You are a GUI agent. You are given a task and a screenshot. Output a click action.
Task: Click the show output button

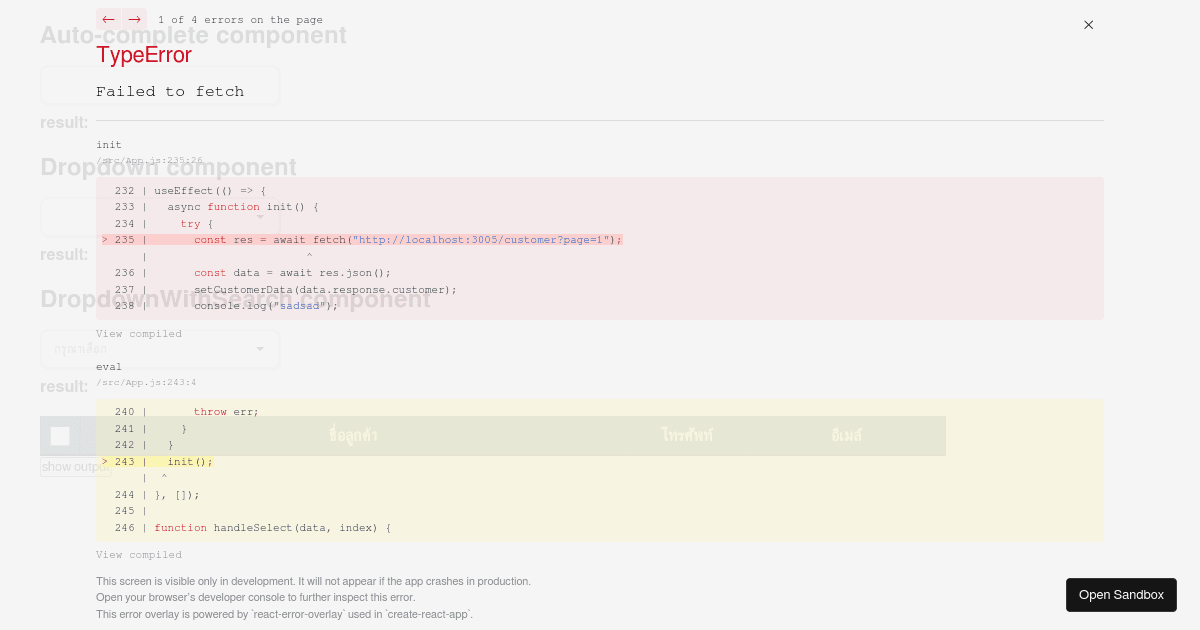point(75,466)
